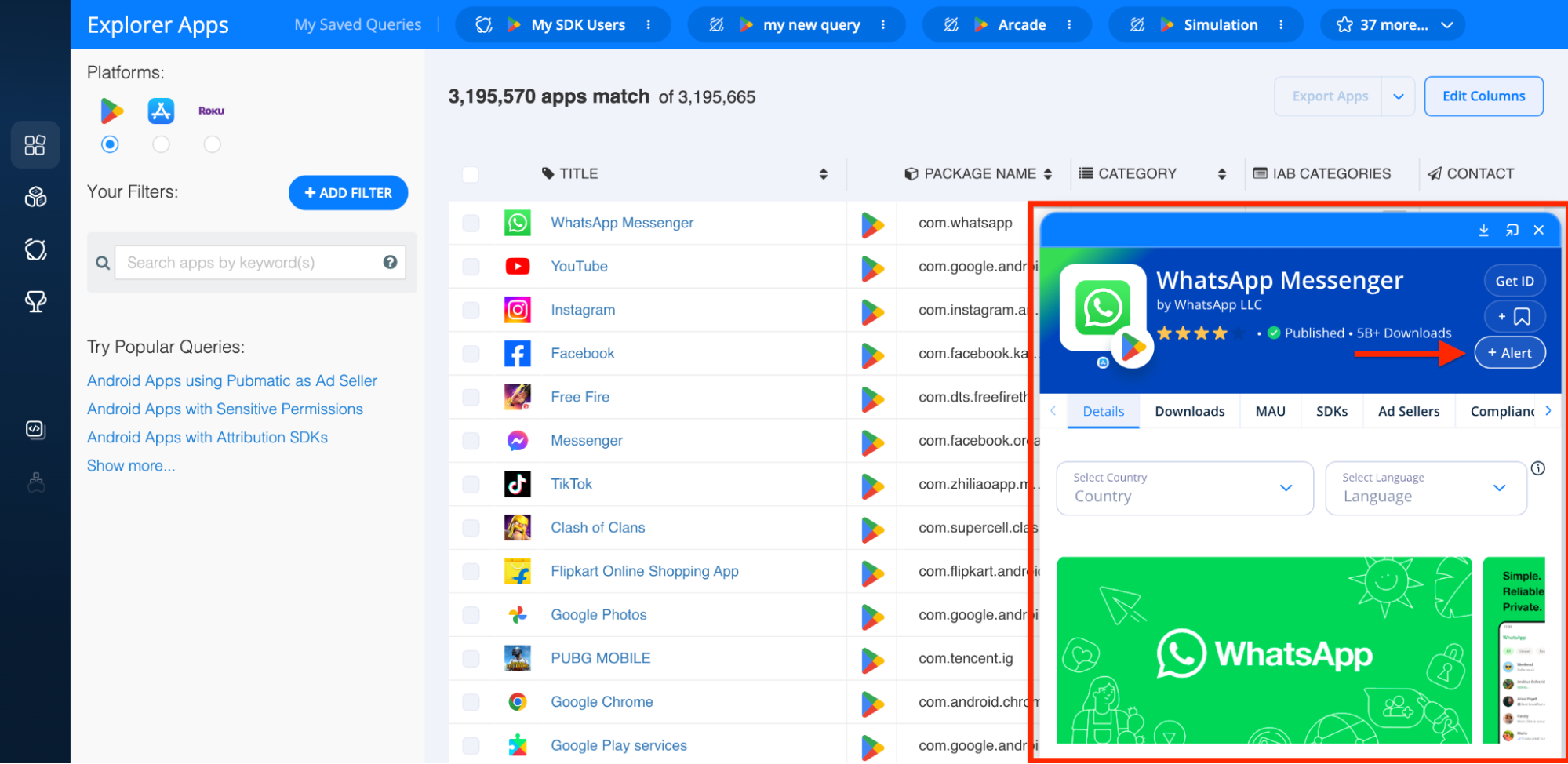Sort by the CATEGORY column arrows

(x=1222, y=174)
